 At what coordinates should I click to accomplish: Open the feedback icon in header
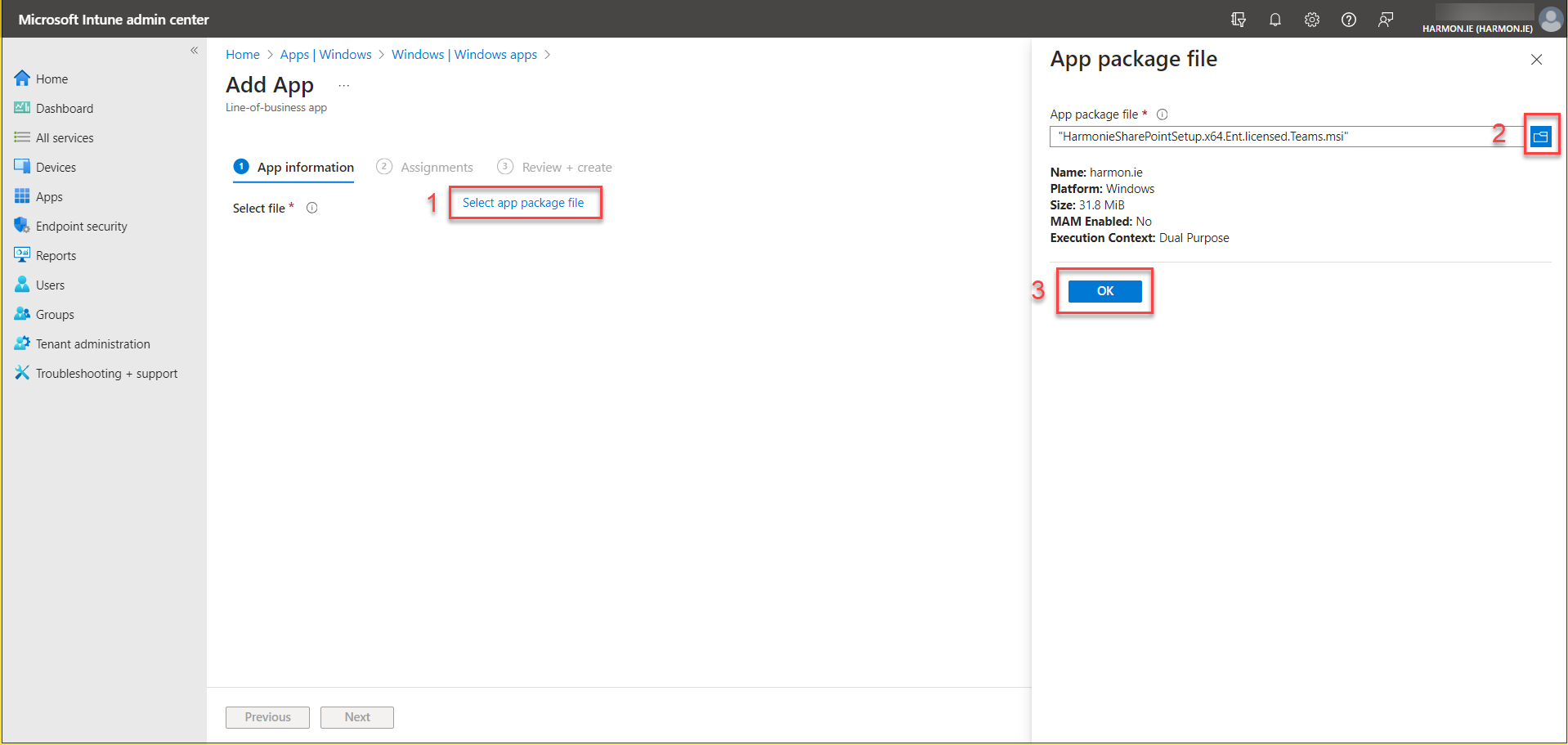pyautogui.click(x=1386, y=20)
